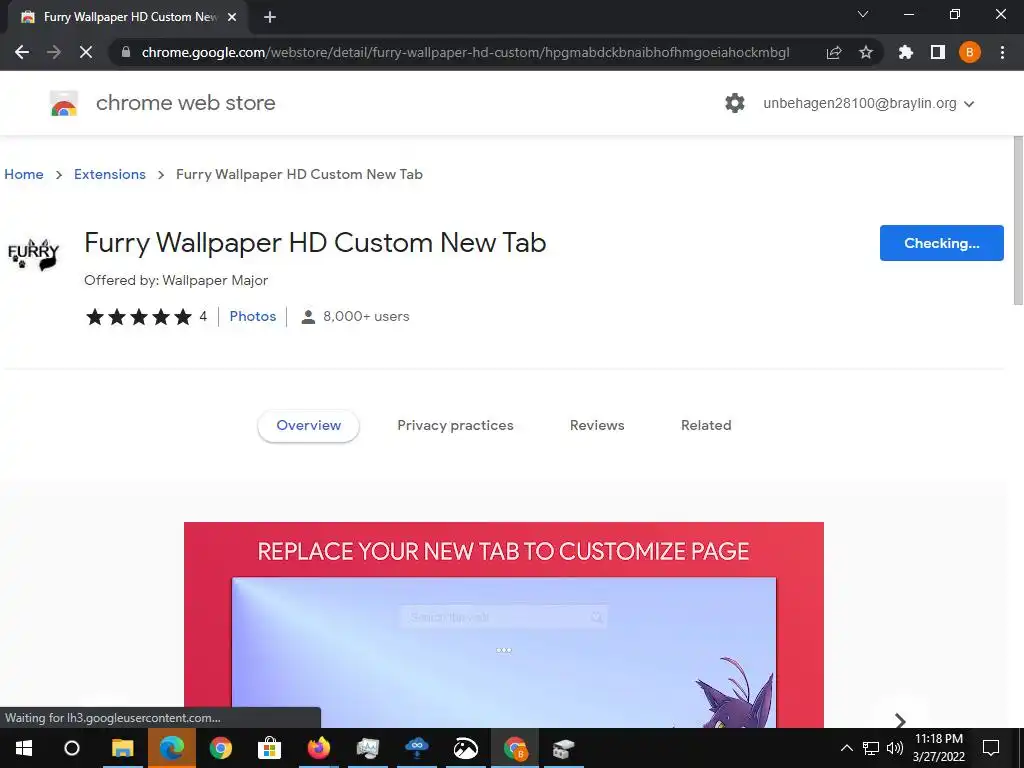Viewport: 1024px width, 768px height.
Task: Close the Furry Wallpaper tab
Action: (232, 17)
